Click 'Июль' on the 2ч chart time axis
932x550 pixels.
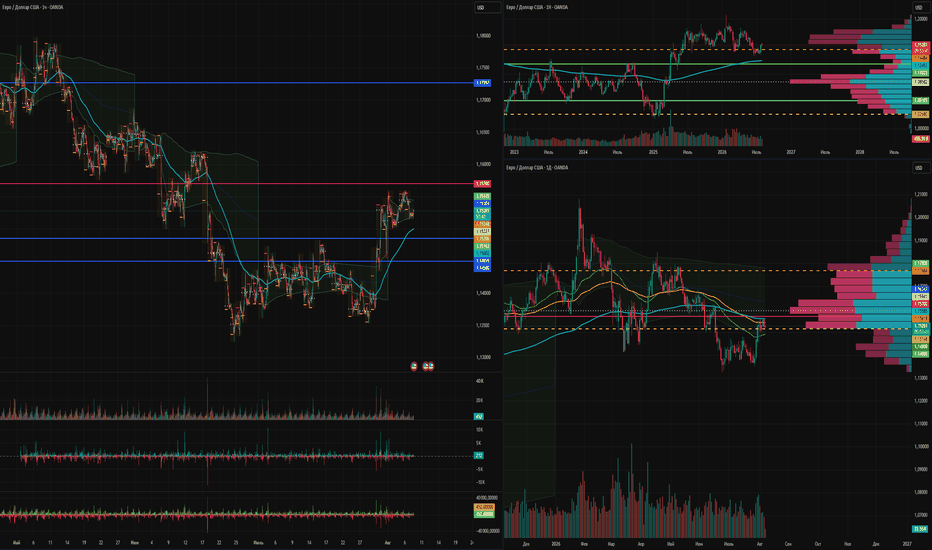258,543
